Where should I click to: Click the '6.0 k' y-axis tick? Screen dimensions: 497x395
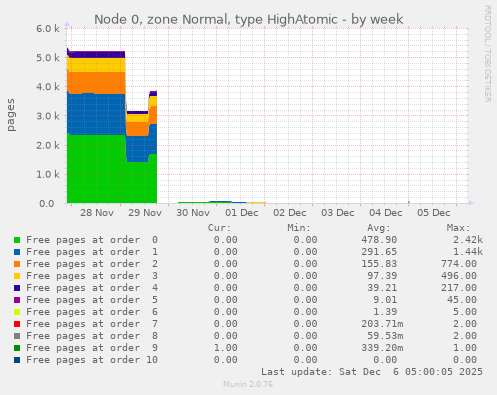48,29
